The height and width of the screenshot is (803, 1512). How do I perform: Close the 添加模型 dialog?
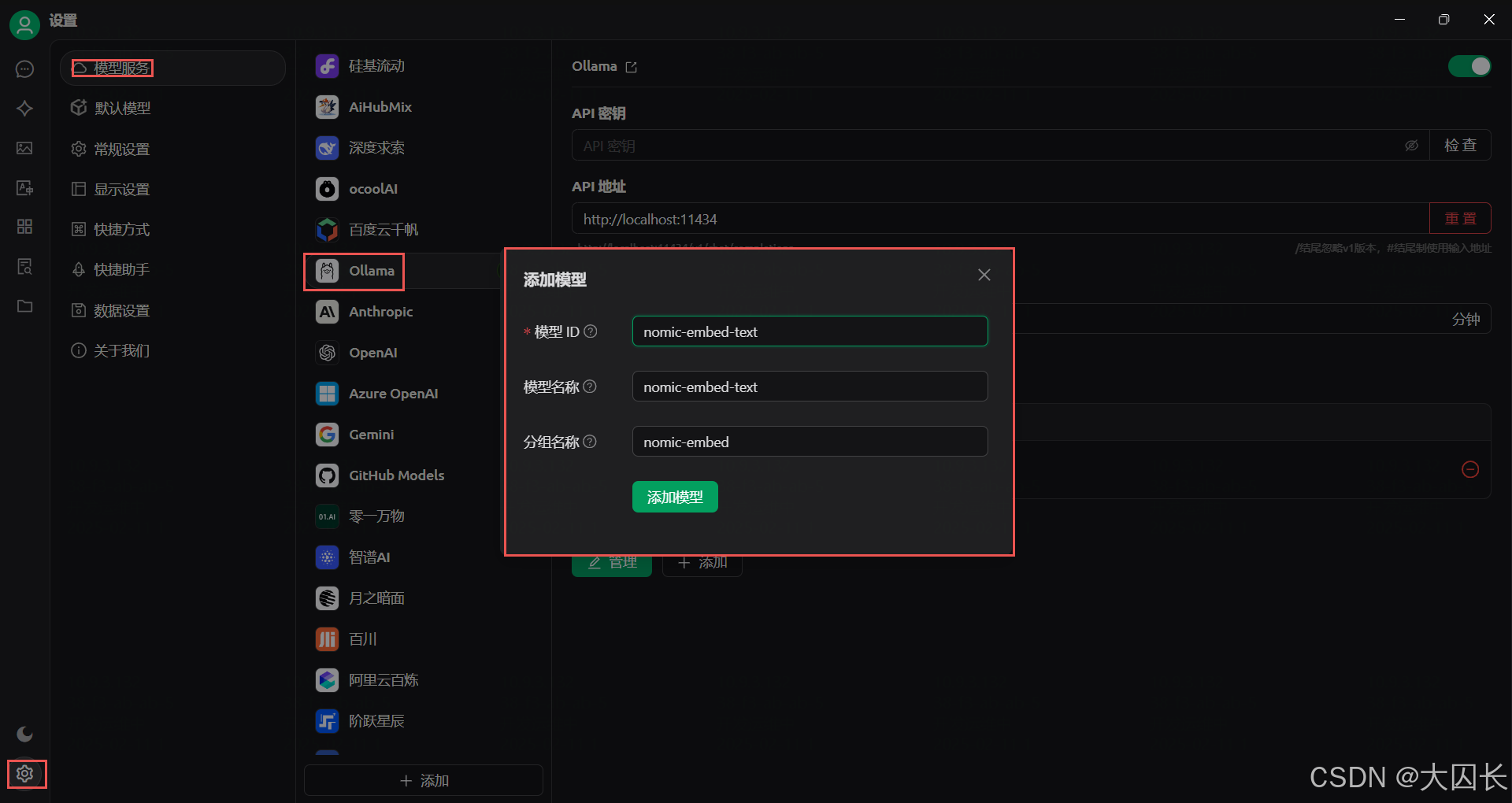click(x=984, y=275)
